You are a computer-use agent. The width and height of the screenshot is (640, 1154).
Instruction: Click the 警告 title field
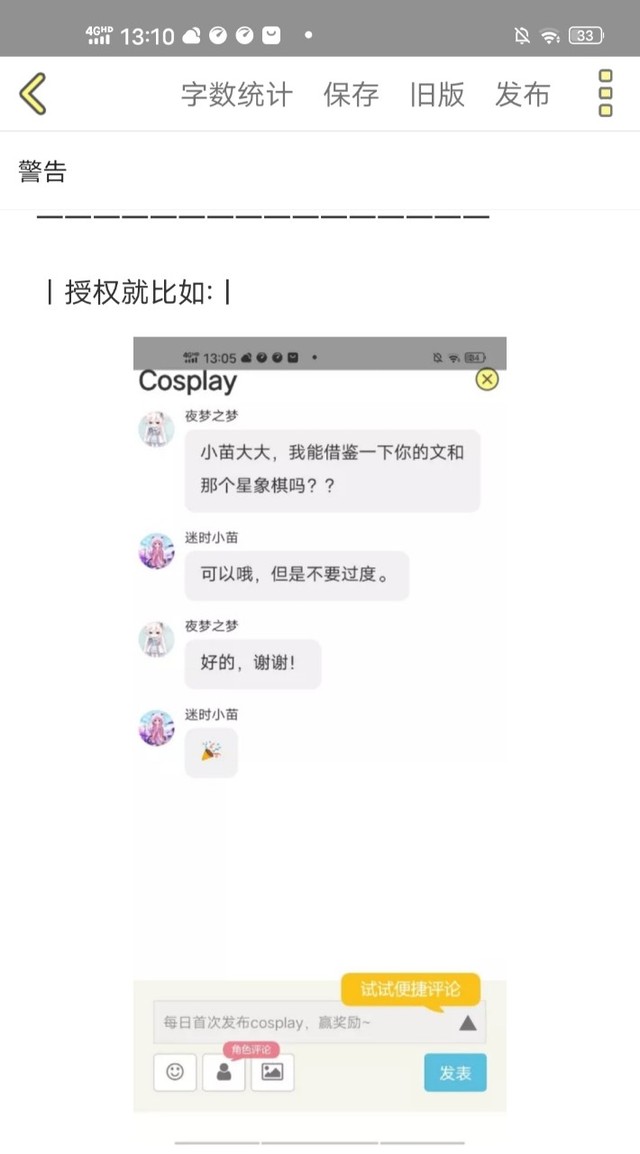(320, 171)
